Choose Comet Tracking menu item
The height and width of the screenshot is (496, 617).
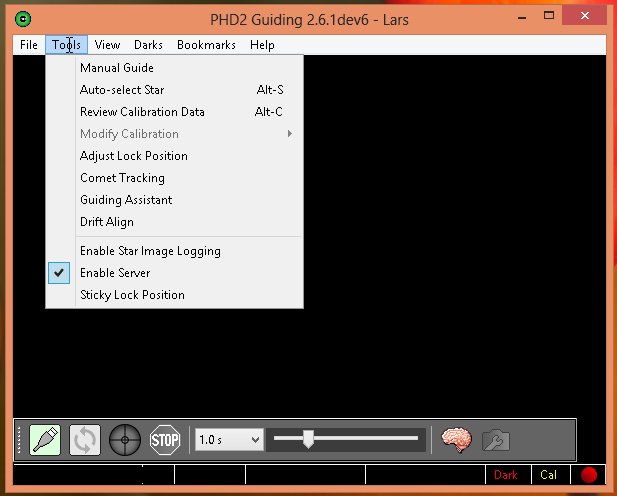[x=174, y=178]
